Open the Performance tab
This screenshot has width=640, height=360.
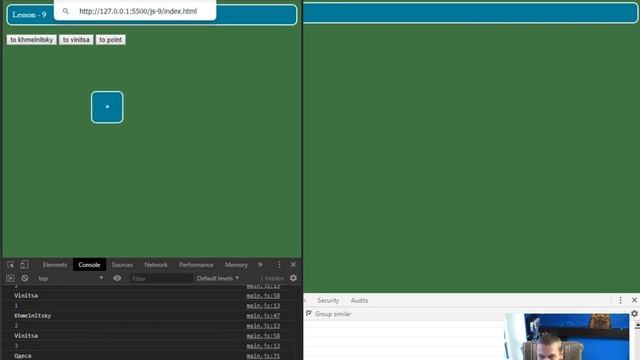coord(196,265)
